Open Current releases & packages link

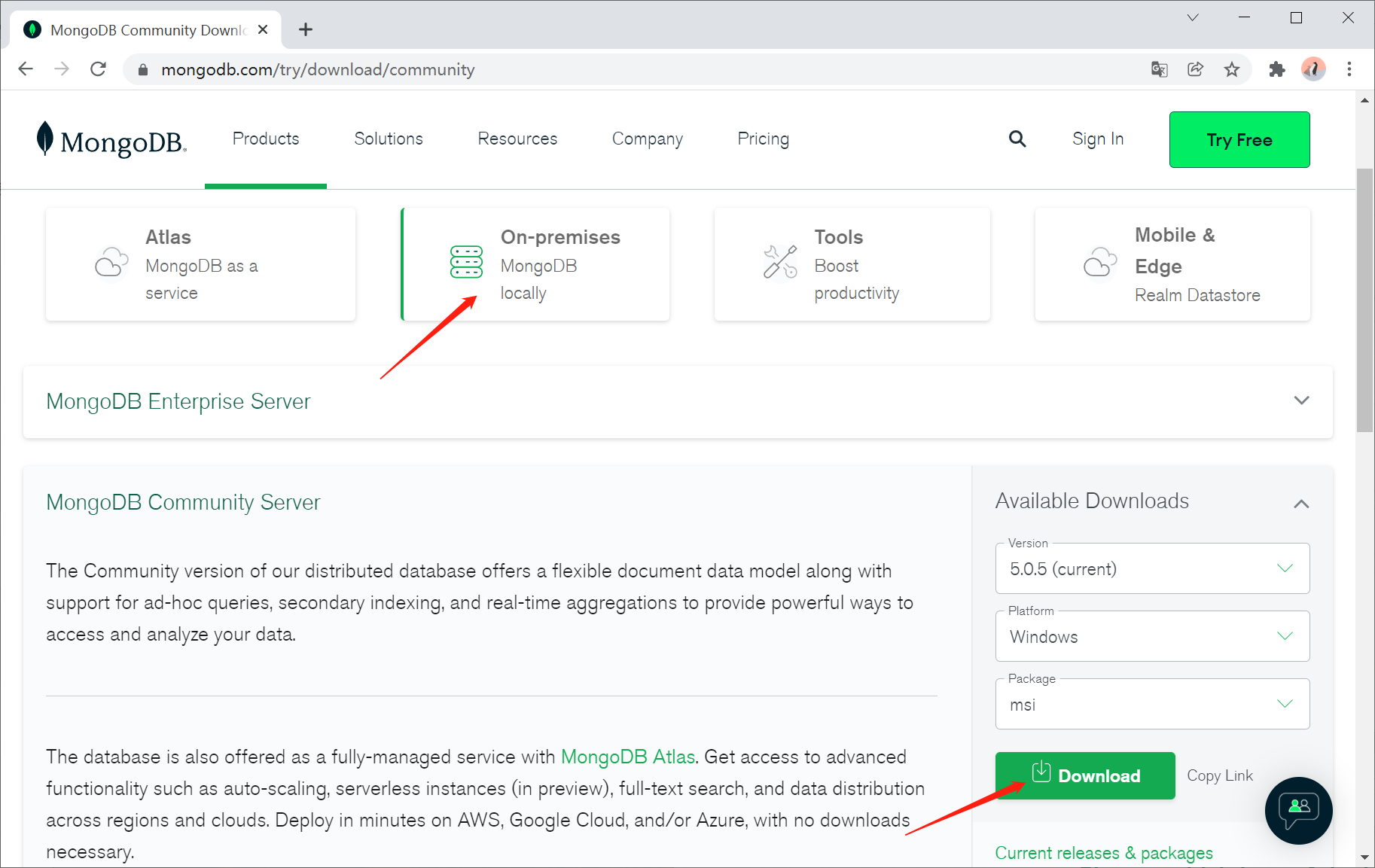1104,853
